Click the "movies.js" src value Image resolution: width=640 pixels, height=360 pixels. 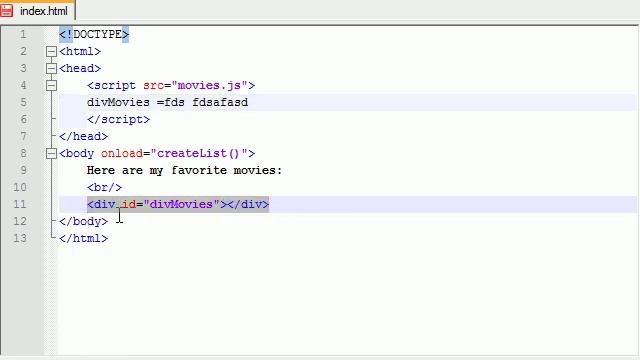(209, 85)
